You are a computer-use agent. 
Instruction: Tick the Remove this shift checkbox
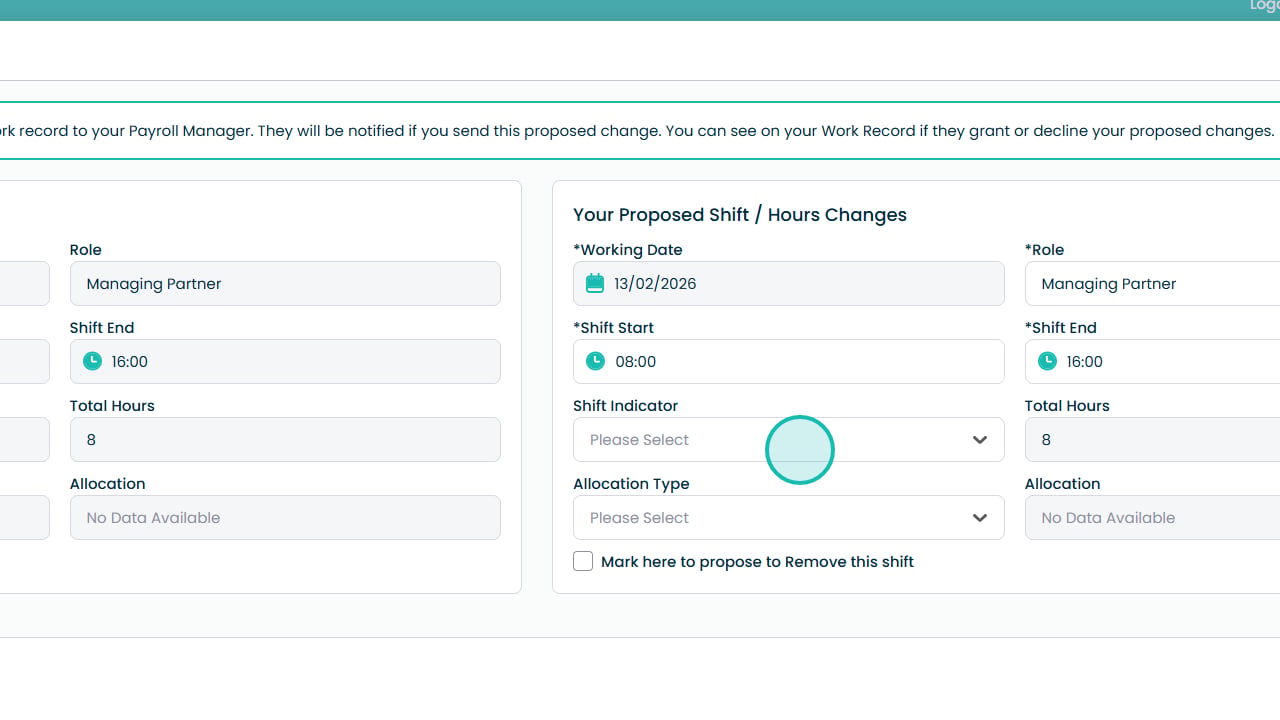[x=583, y=562]
